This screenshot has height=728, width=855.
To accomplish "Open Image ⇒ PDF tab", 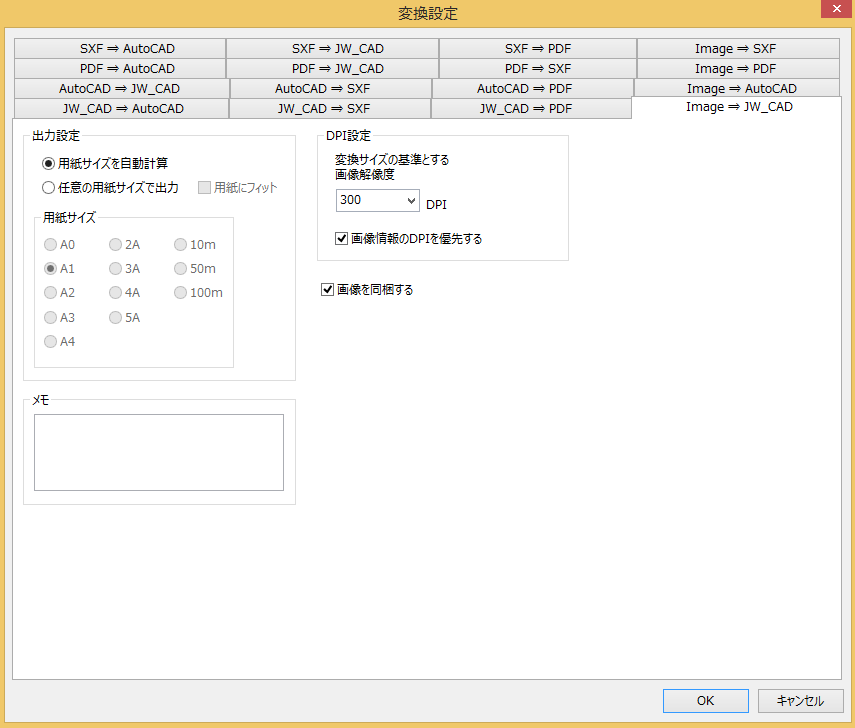I will tap(738, 69).
